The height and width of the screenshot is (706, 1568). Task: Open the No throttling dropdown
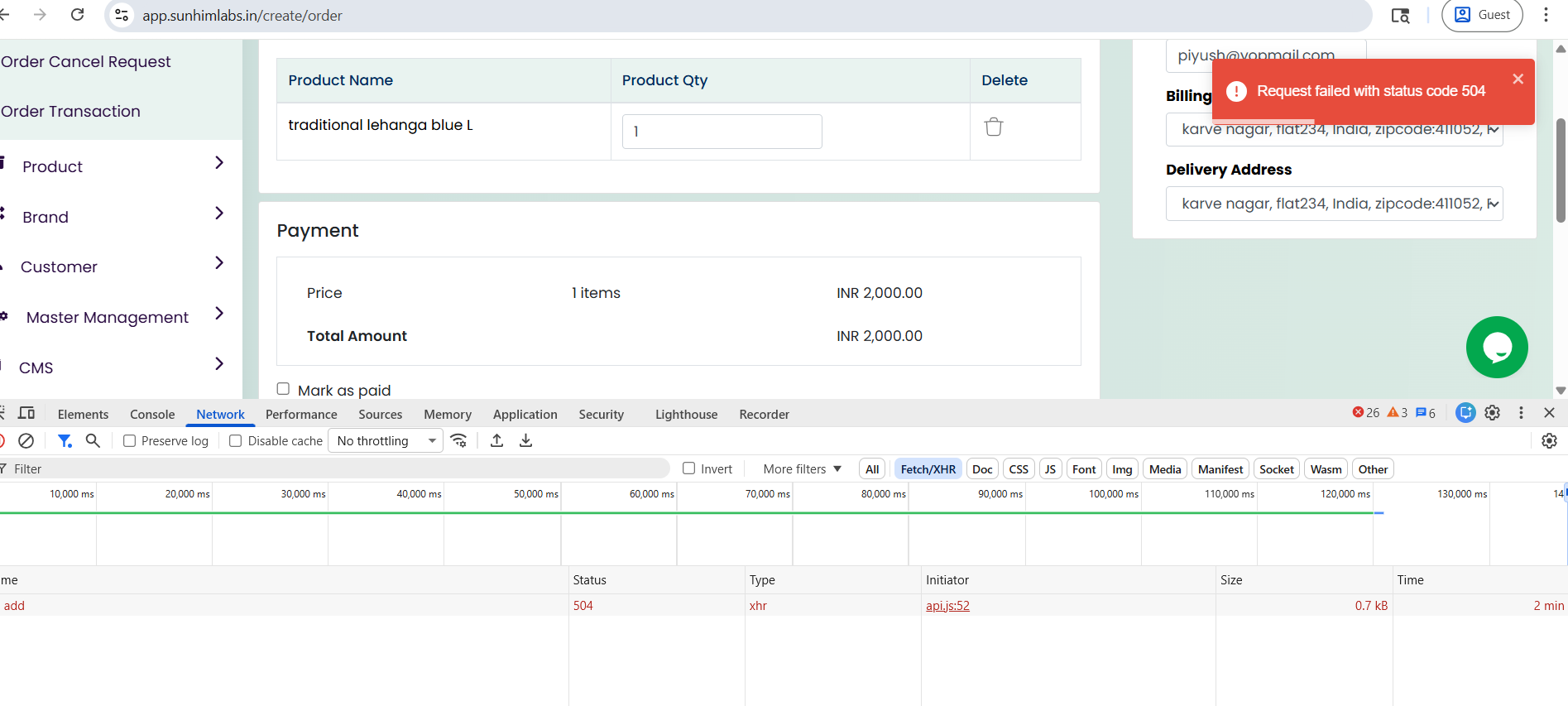coord(386,441)
